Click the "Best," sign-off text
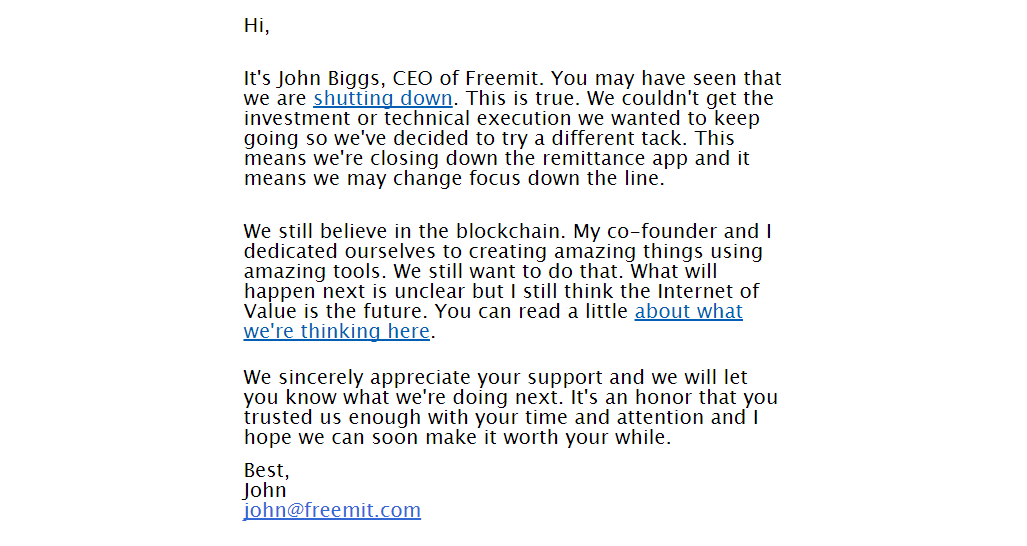 pos(266,471)
